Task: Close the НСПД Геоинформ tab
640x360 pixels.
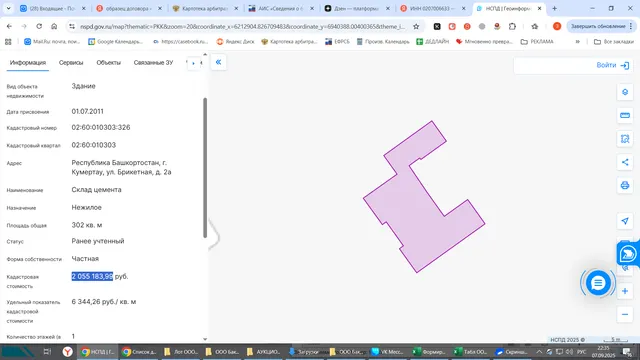Action: pos(539,8)
